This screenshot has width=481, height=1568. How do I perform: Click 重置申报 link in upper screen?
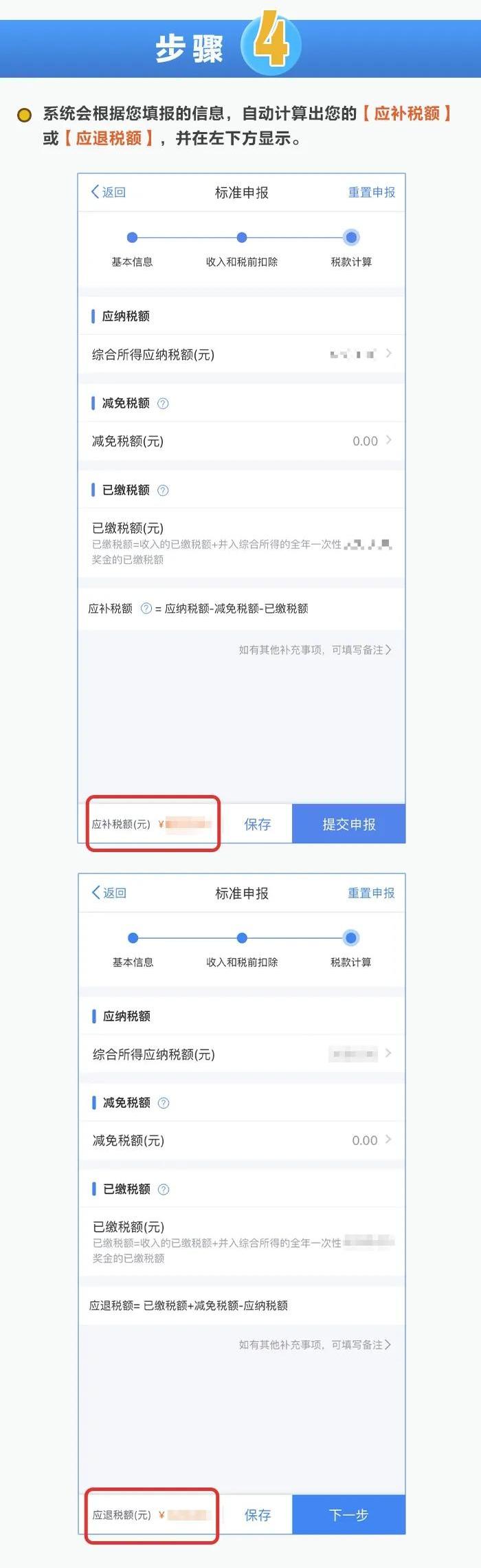click(372, 193)
